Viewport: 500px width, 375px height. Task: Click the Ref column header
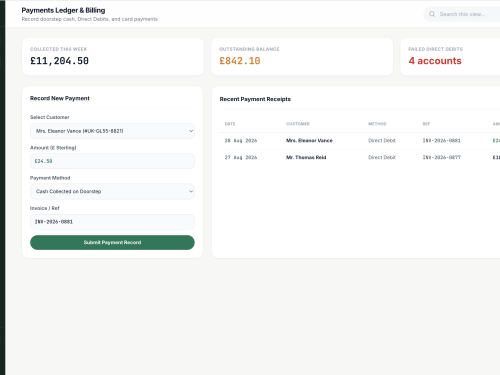coord(426,124)
